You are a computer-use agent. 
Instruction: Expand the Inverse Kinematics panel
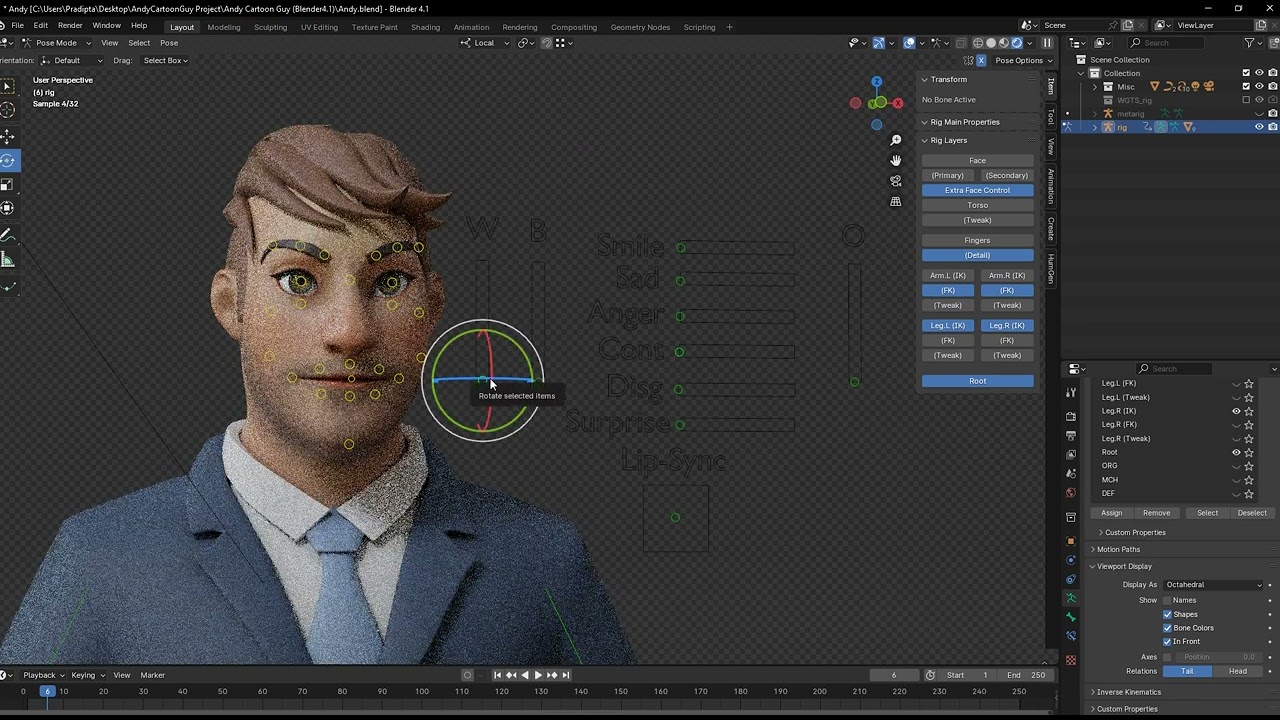pyautogui.click(x=1128, y=692)
